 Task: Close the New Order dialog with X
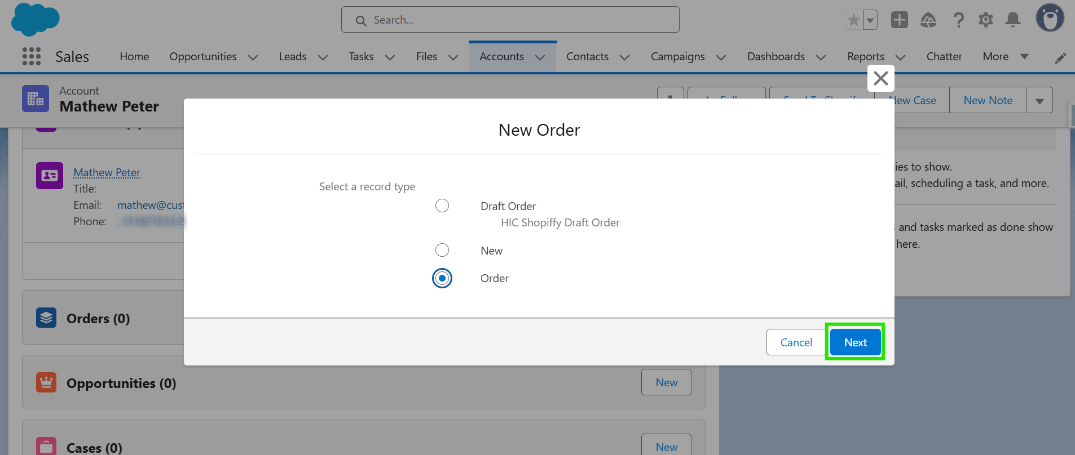click(x=881, y=78)
